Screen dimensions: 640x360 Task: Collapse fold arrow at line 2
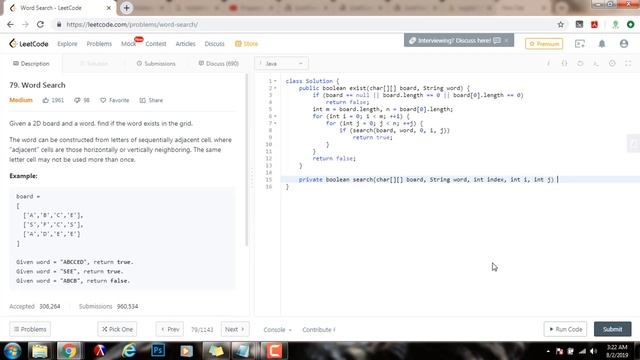[x=276, y=88]
